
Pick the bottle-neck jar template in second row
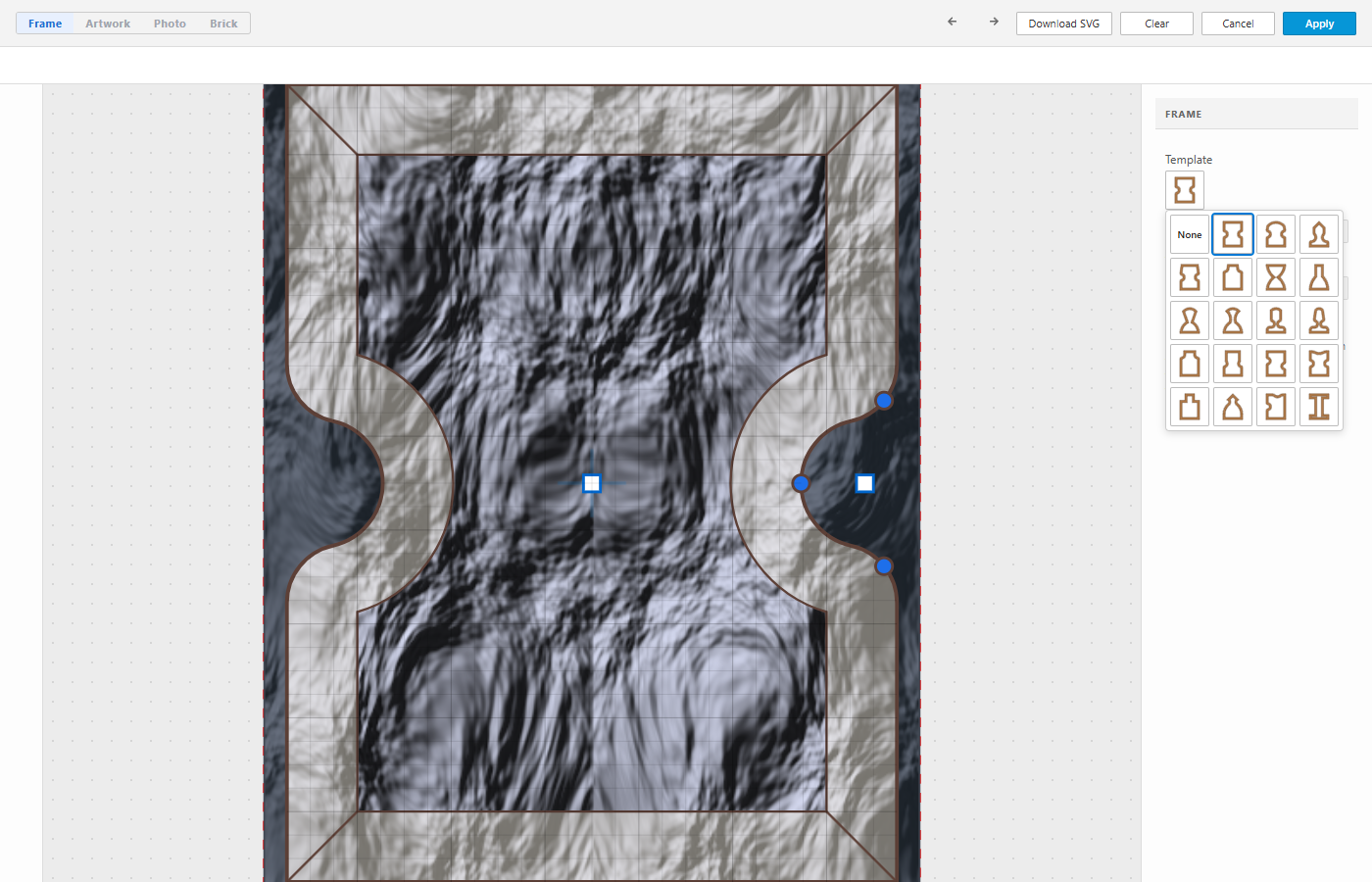click(1233, 277)
